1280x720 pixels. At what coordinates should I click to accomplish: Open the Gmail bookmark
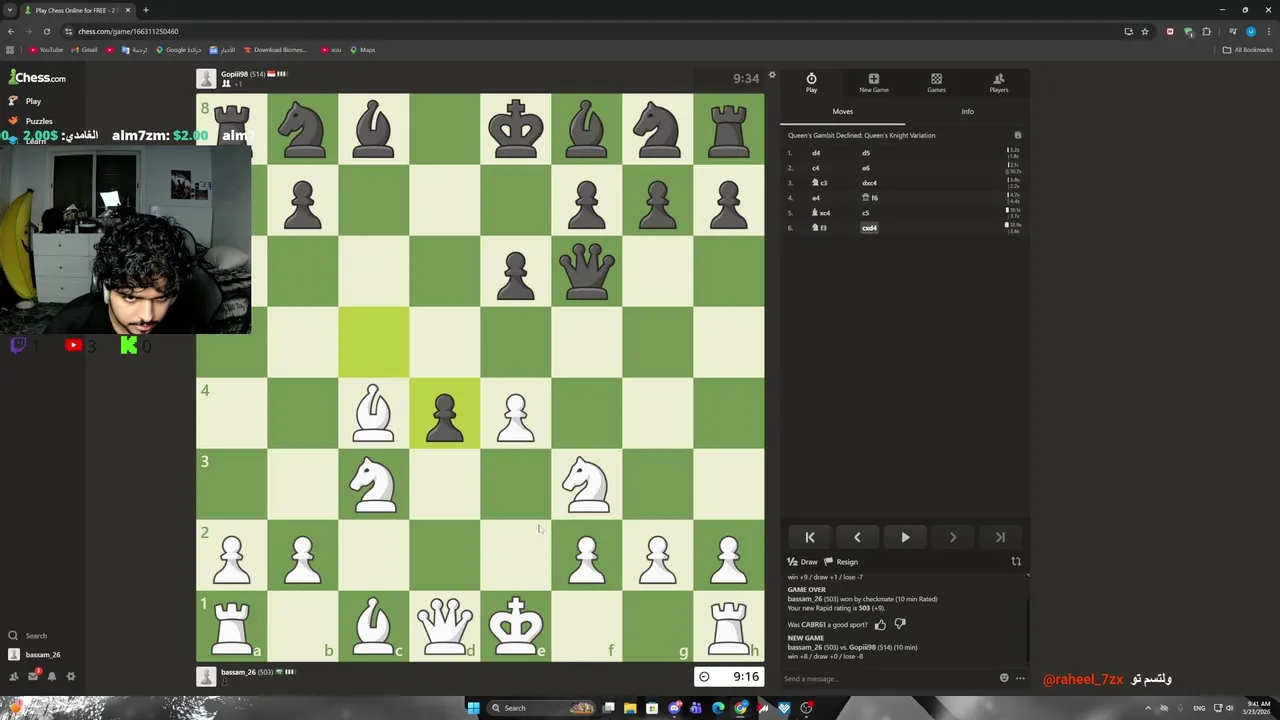pyautogui.click(x=85, y=50)
